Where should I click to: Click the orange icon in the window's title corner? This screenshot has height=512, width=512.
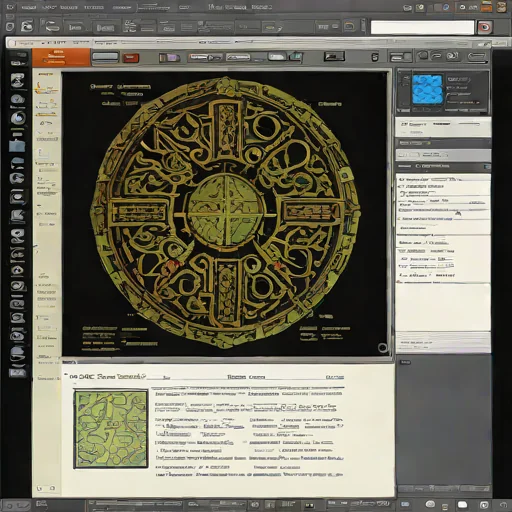[486, 7]
